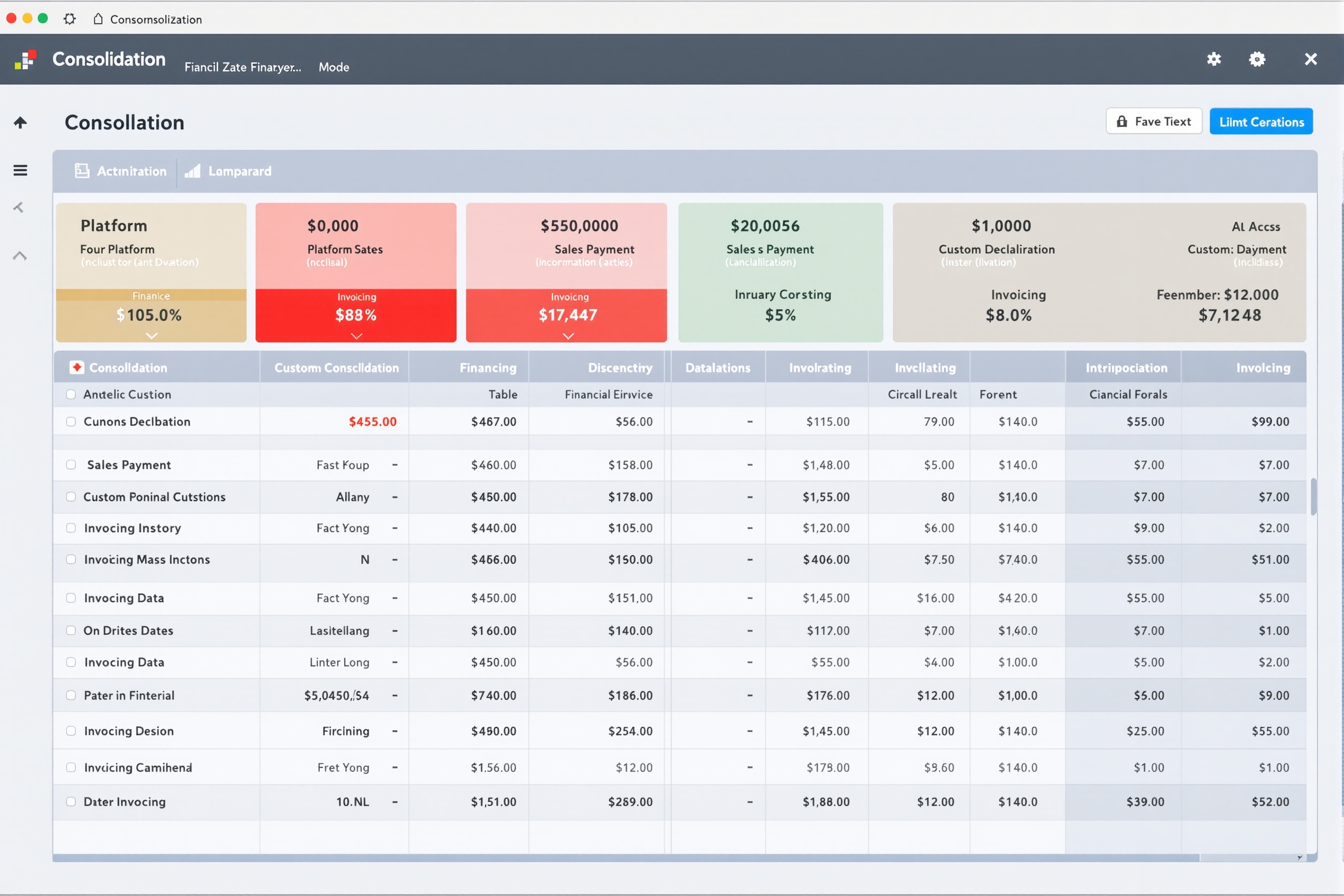
Task: Click the Consolidation app logo icon
Action: pyautogui.click(x=25, y=59)
